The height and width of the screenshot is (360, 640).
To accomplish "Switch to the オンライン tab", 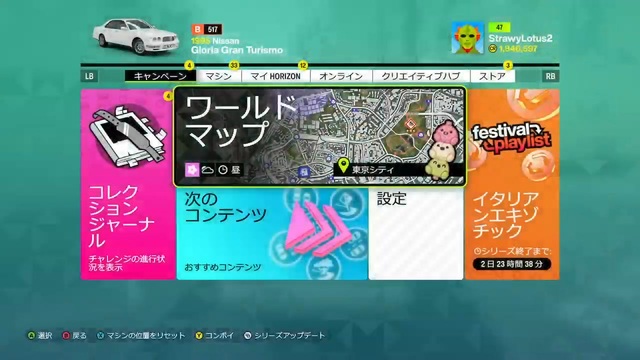I will click(341, 76).
